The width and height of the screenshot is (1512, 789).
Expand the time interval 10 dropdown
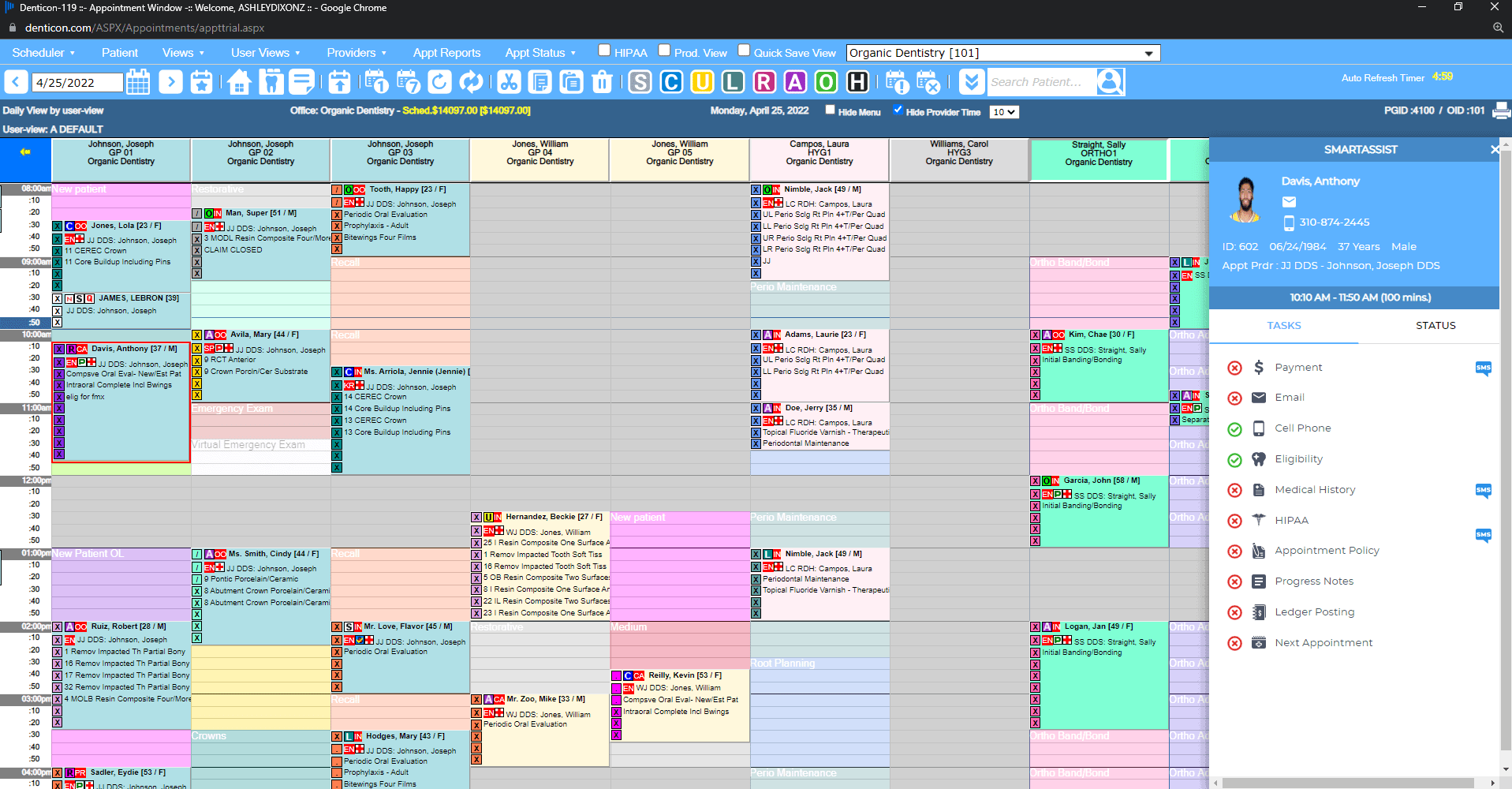1005,112
